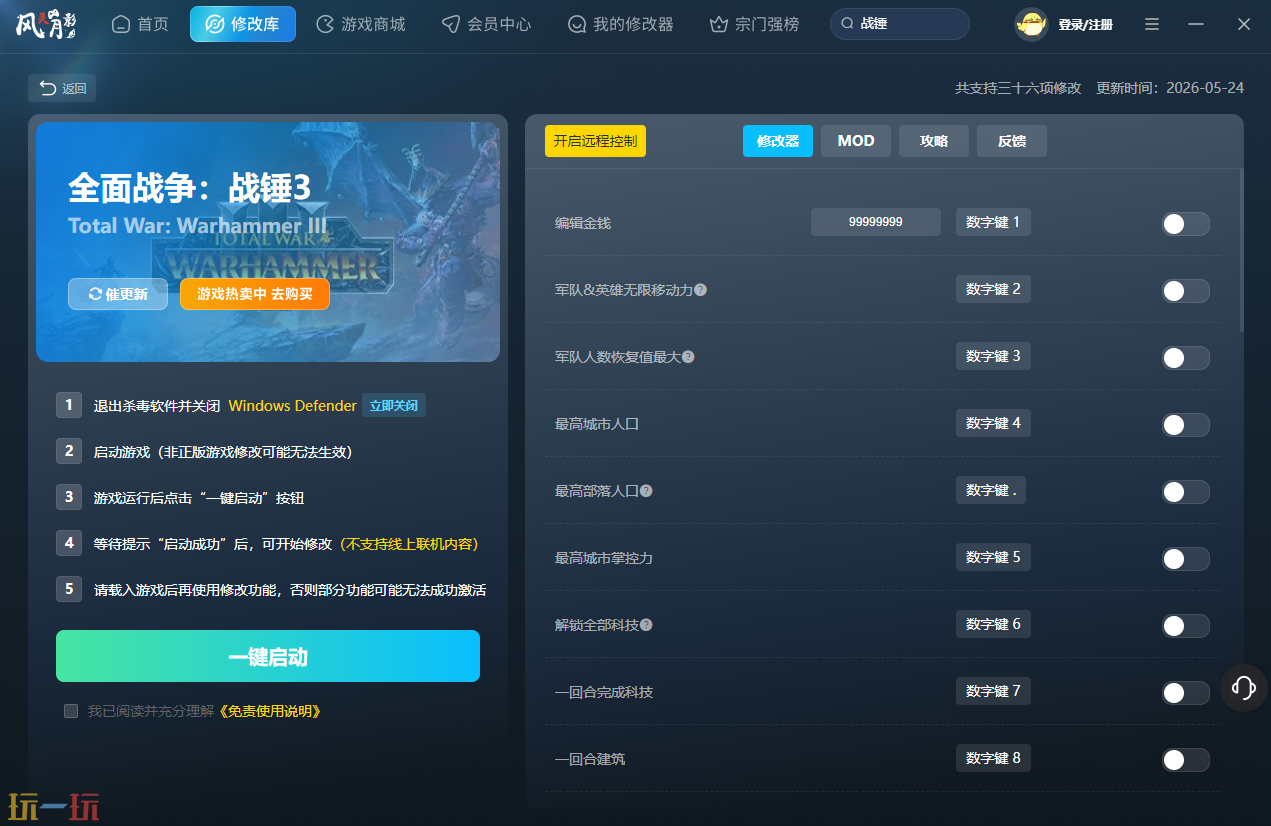This screenshot has height=826, width=1271.
Task: Click the 一键启动 launch button
Action: click(x=268, y=656)
